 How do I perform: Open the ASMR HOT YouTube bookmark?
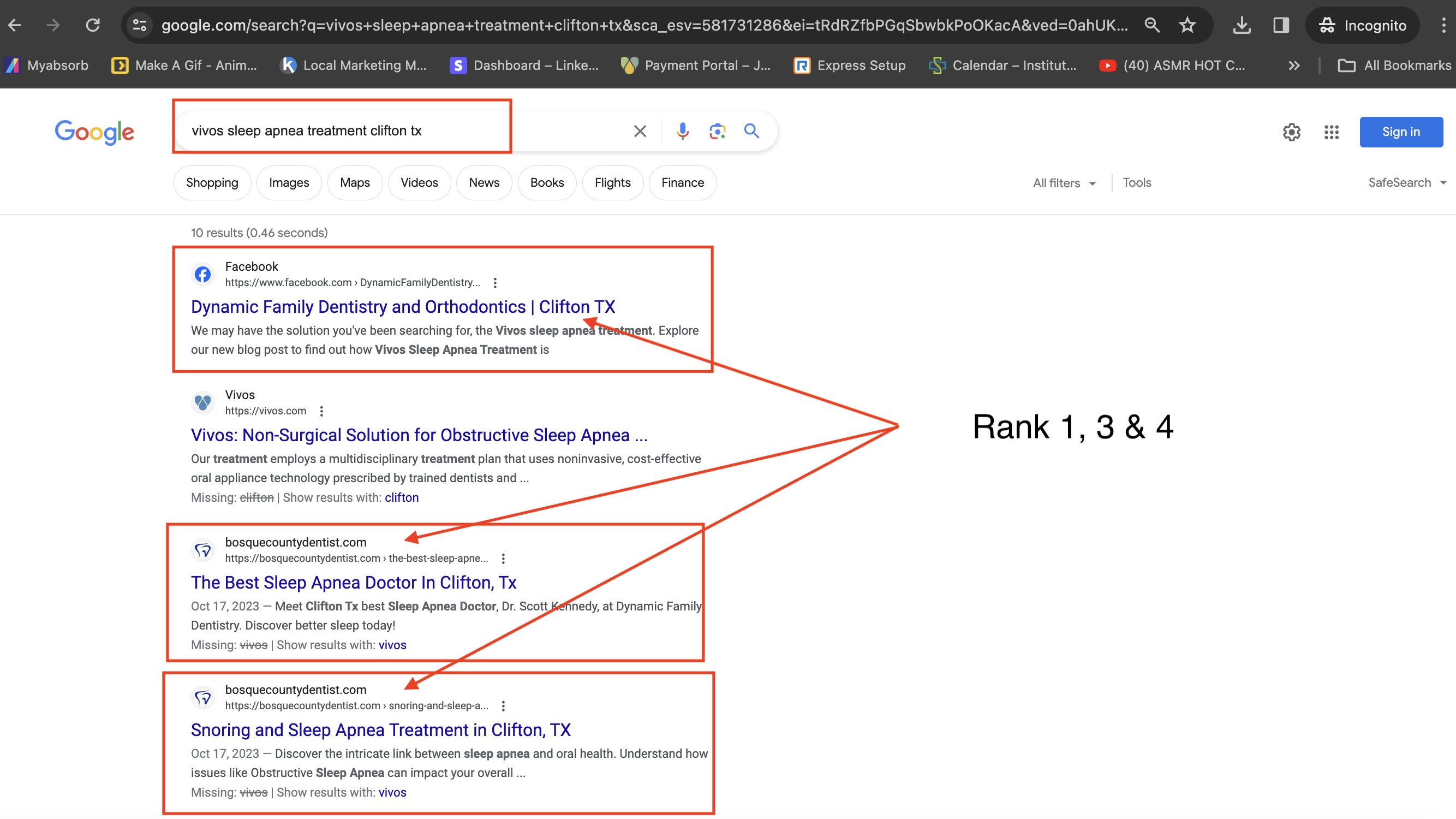(x=1172, y=65)
